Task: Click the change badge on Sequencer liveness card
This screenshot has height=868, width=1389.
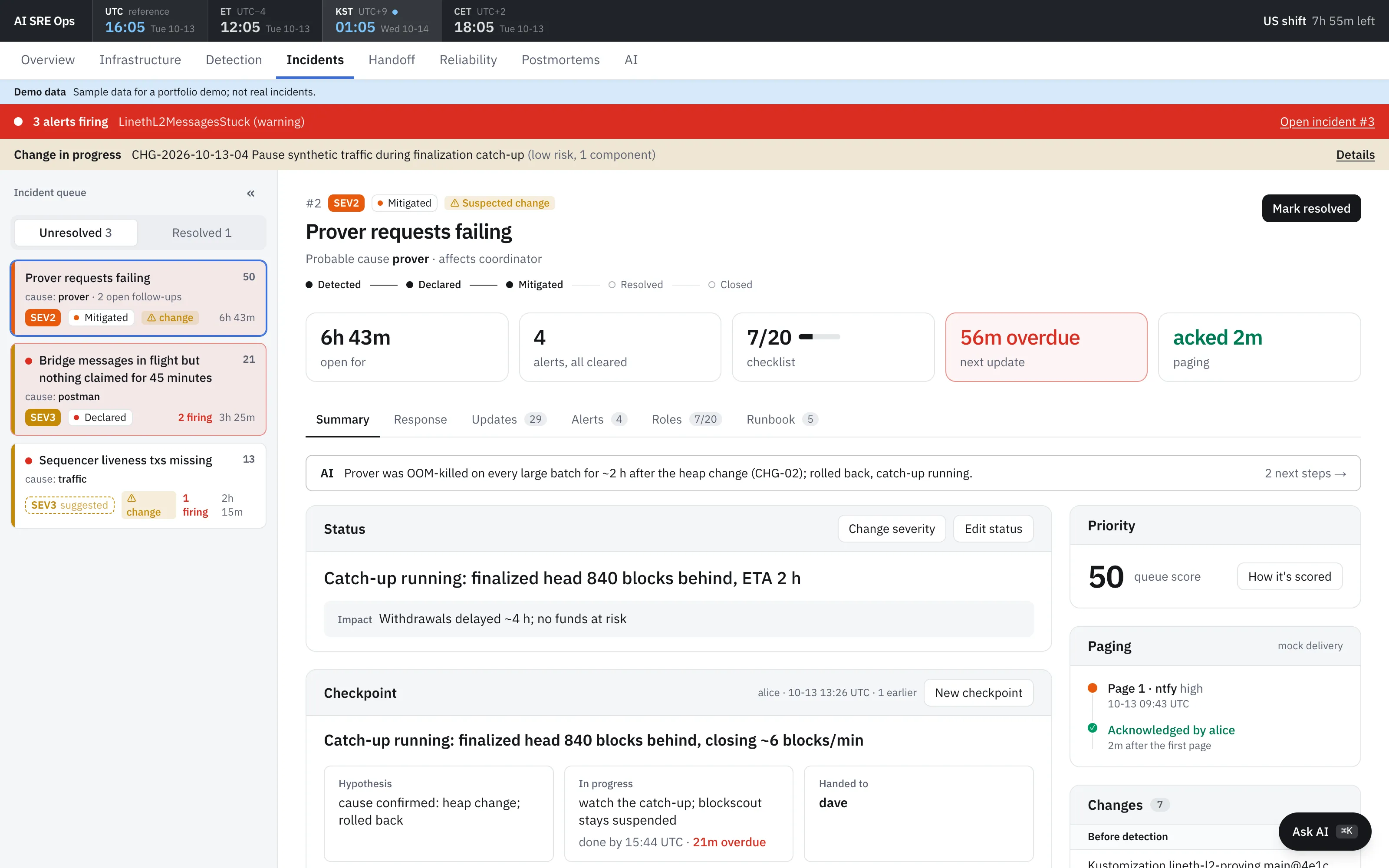Action: pos(148,505)
